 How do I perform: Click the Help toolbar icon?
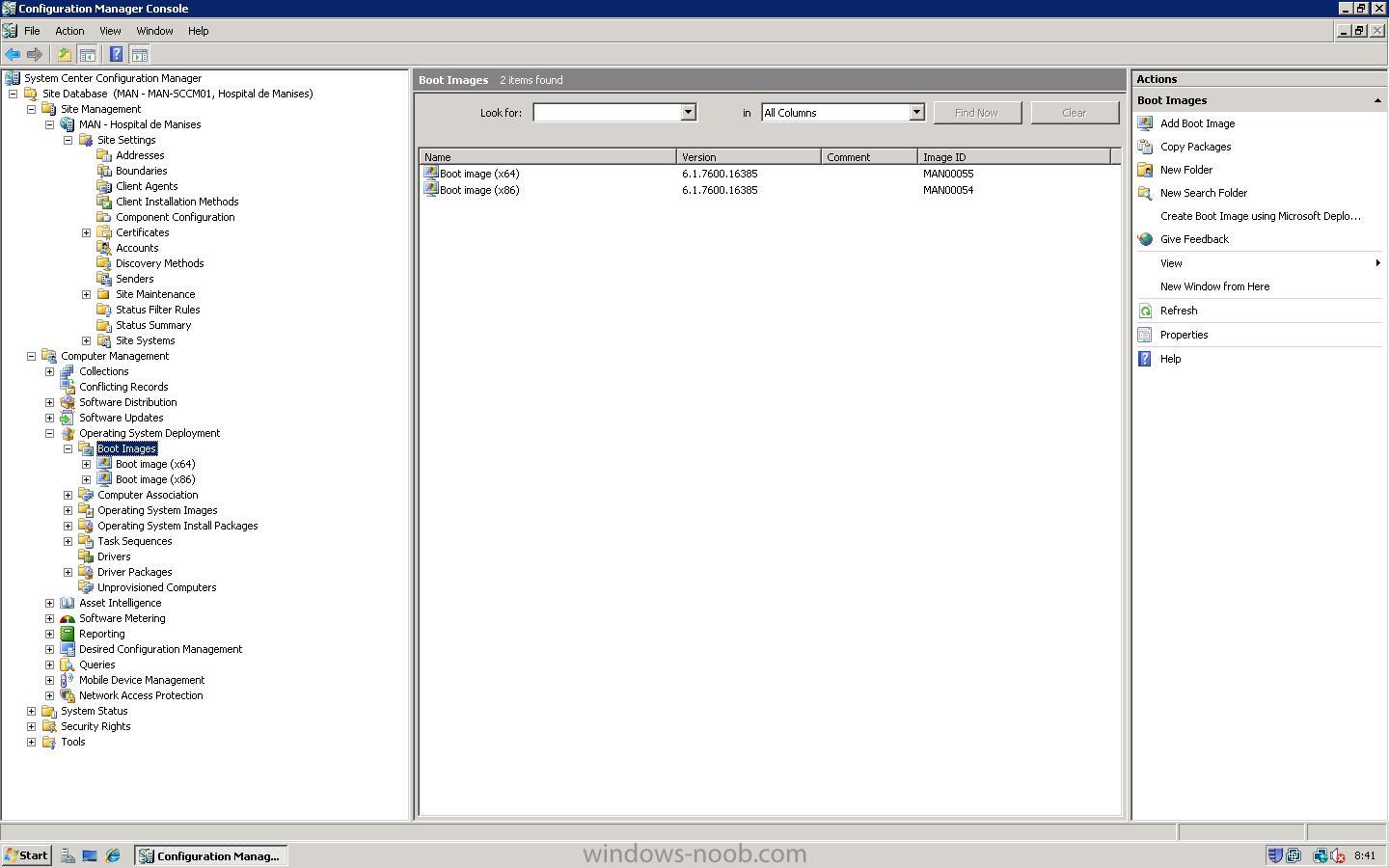click(x=117, y=55)
